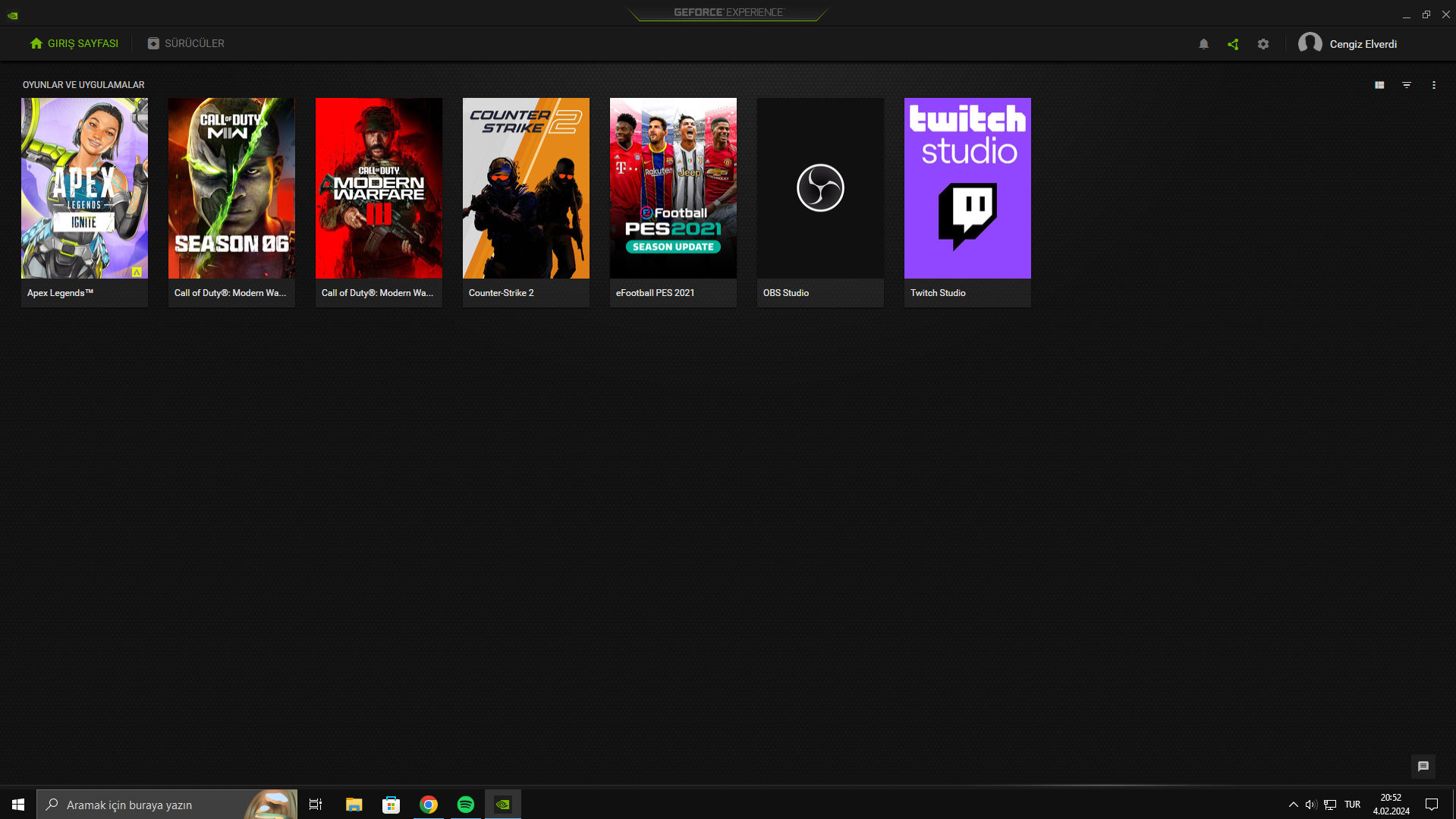1456x819 pixels.
Task: Click the taskbar search box
Action: click(x=167, y=805)
